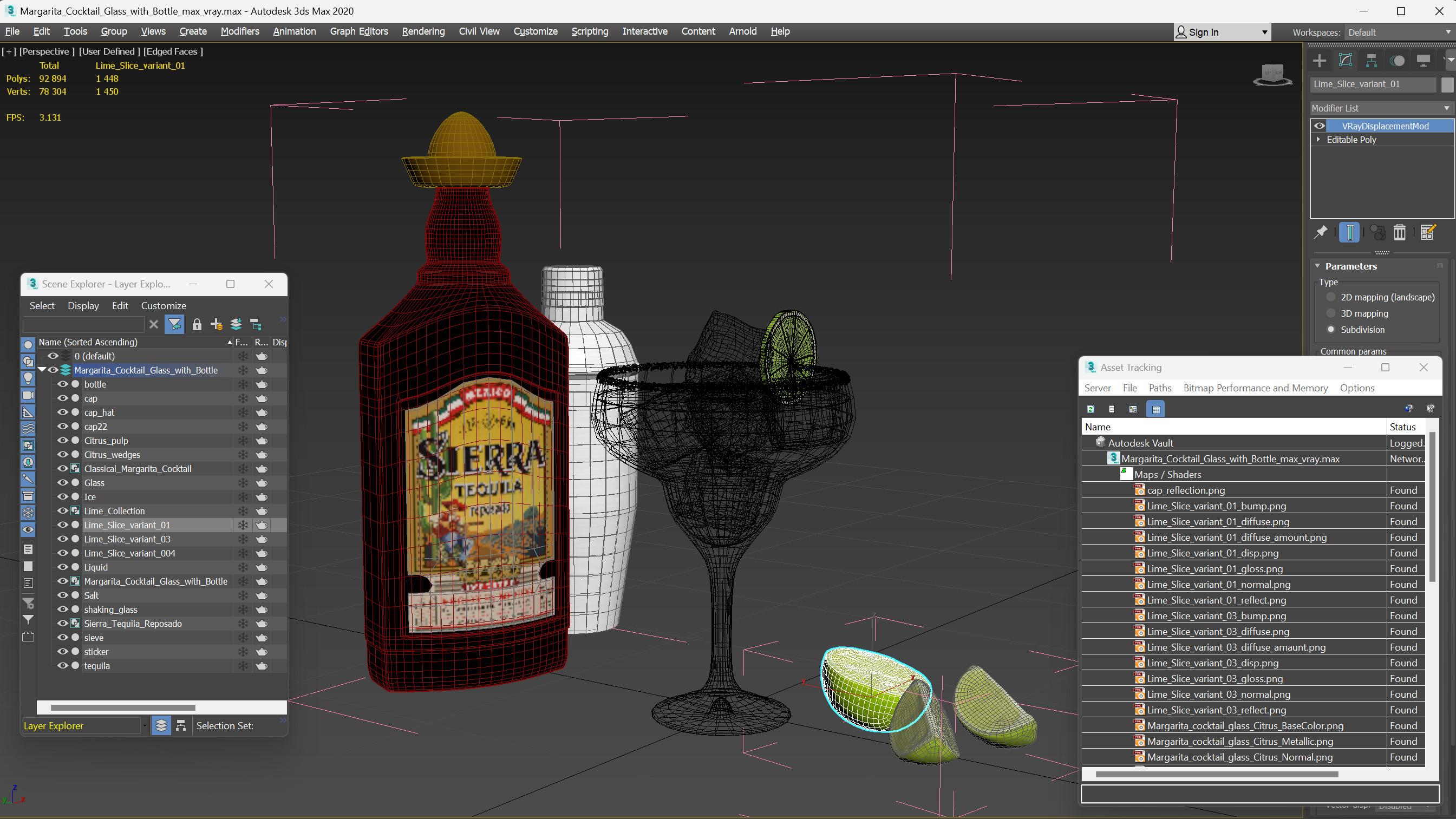
Task: Toggle visibility of 0 (default) layer
Action: tap(53, 356)
